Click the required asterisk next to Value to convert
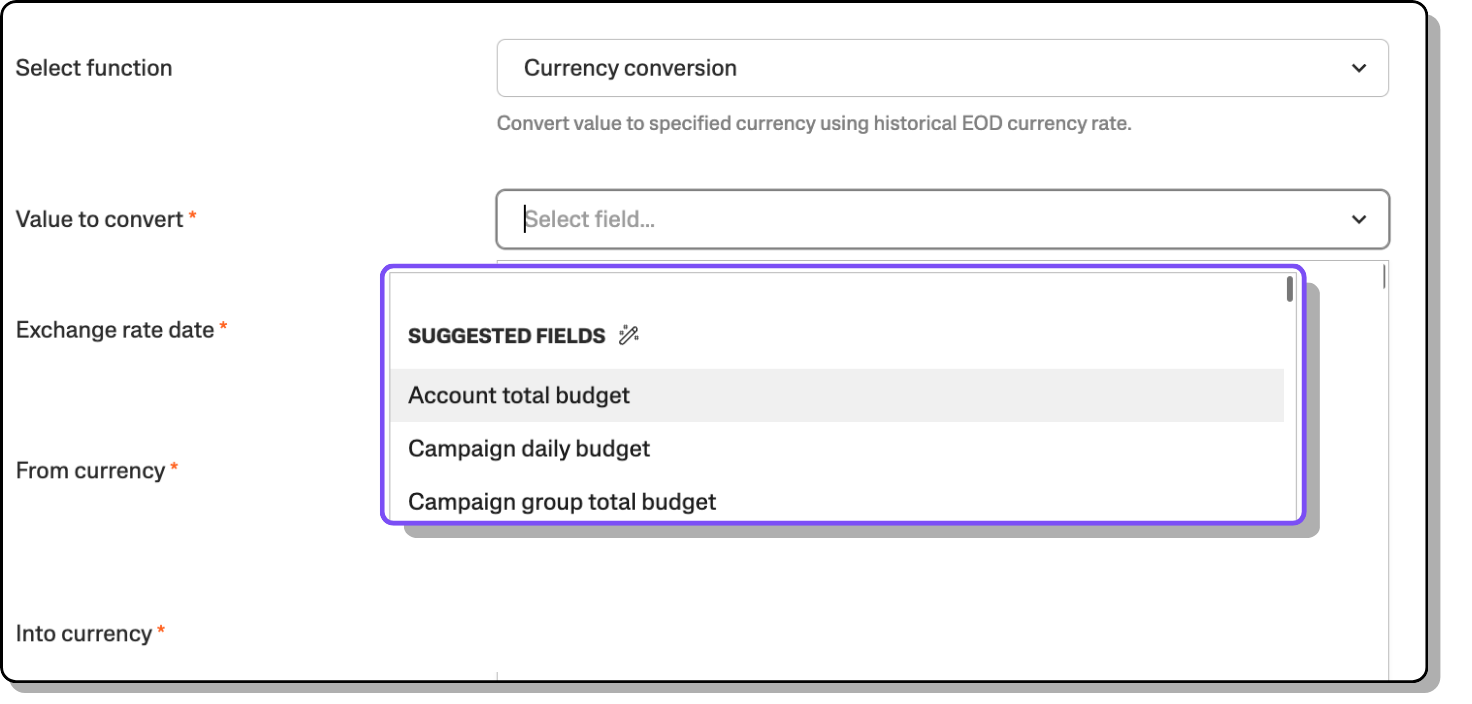 pyautogui.click(x=193, y=217)
